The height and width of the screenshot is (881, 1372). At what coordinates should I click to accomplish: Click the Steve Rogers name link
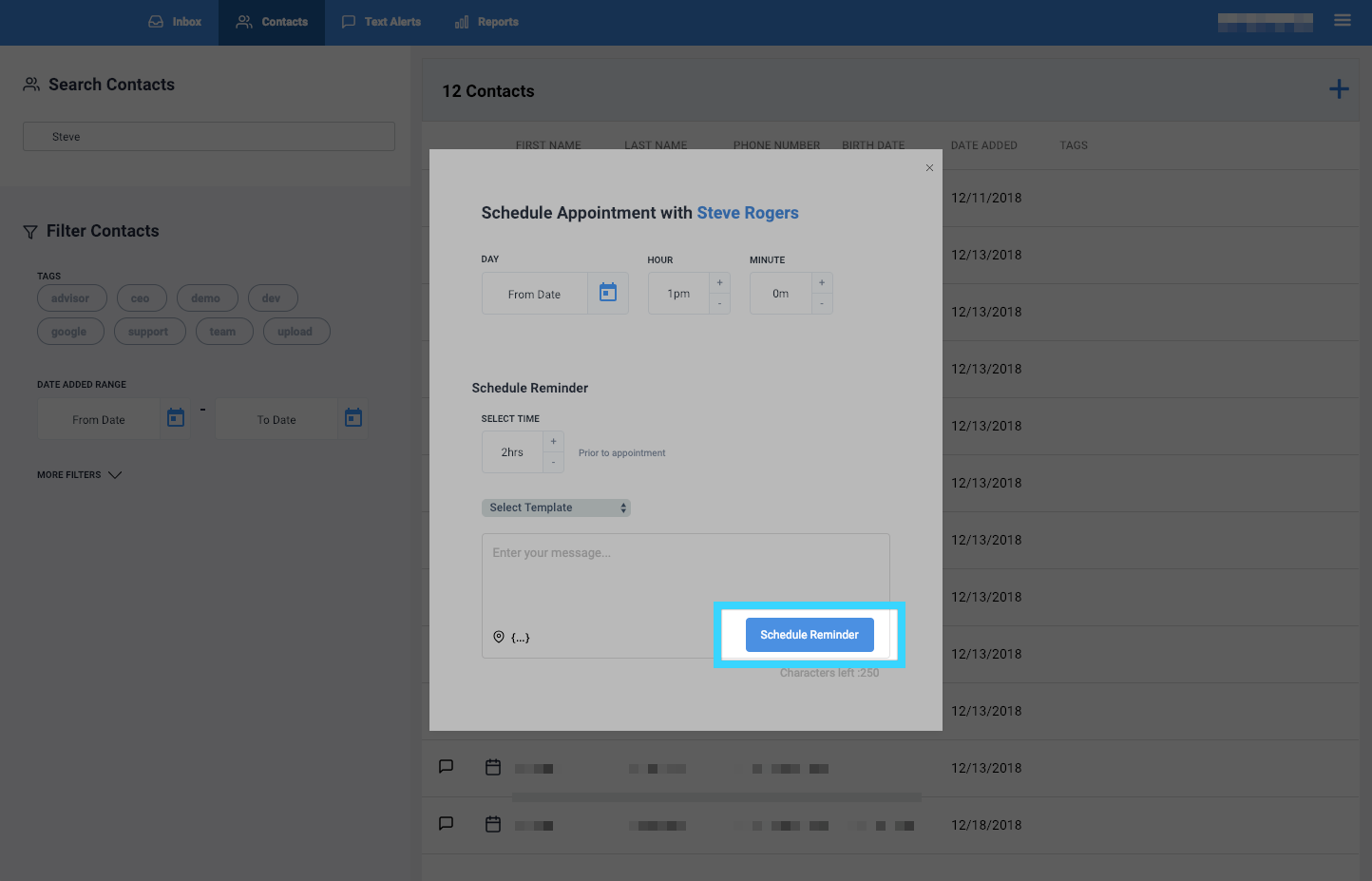point(748,213)
